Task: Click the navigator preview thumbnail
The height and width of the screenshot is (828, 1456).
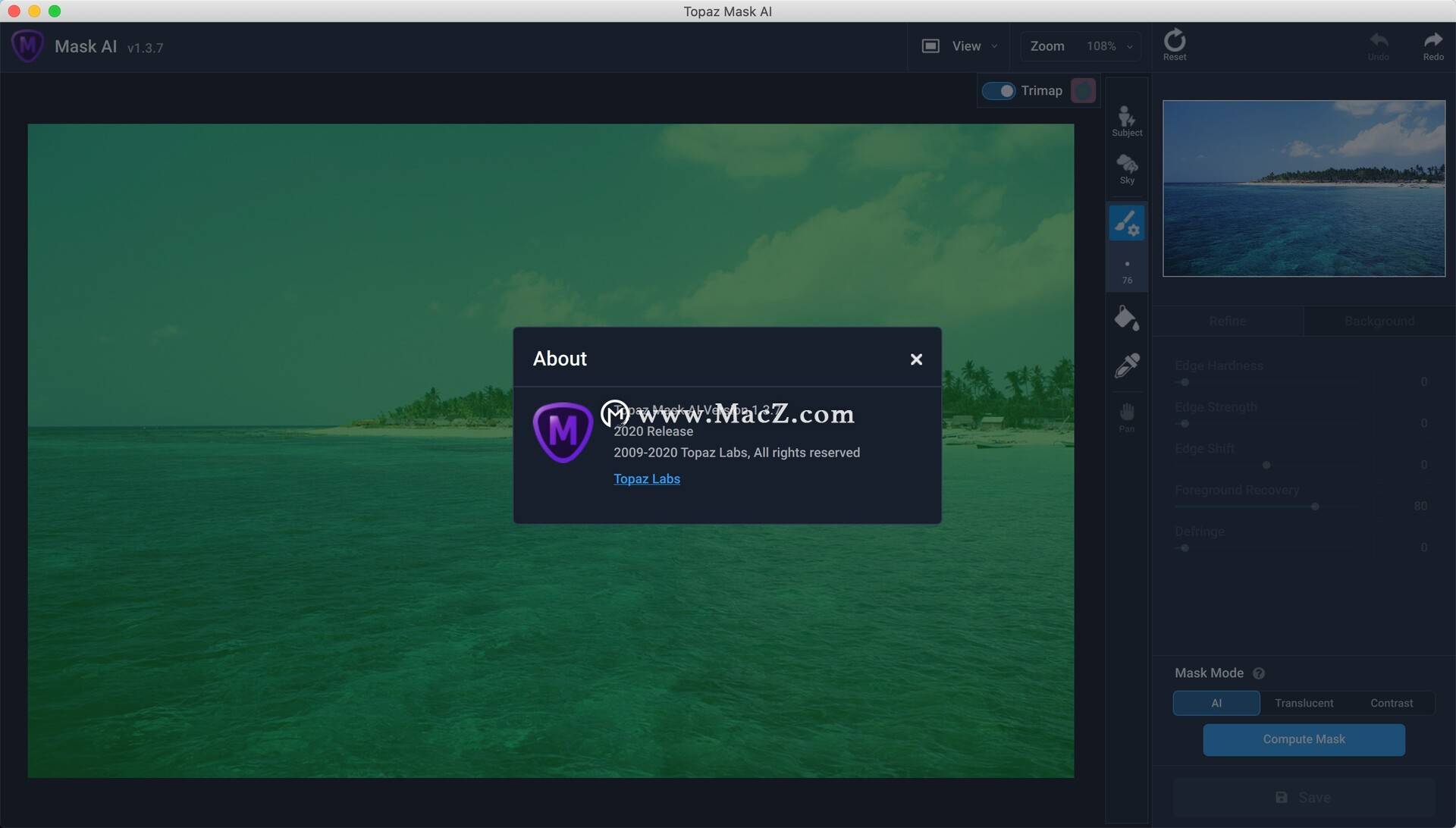Action: coord(1304,188)
